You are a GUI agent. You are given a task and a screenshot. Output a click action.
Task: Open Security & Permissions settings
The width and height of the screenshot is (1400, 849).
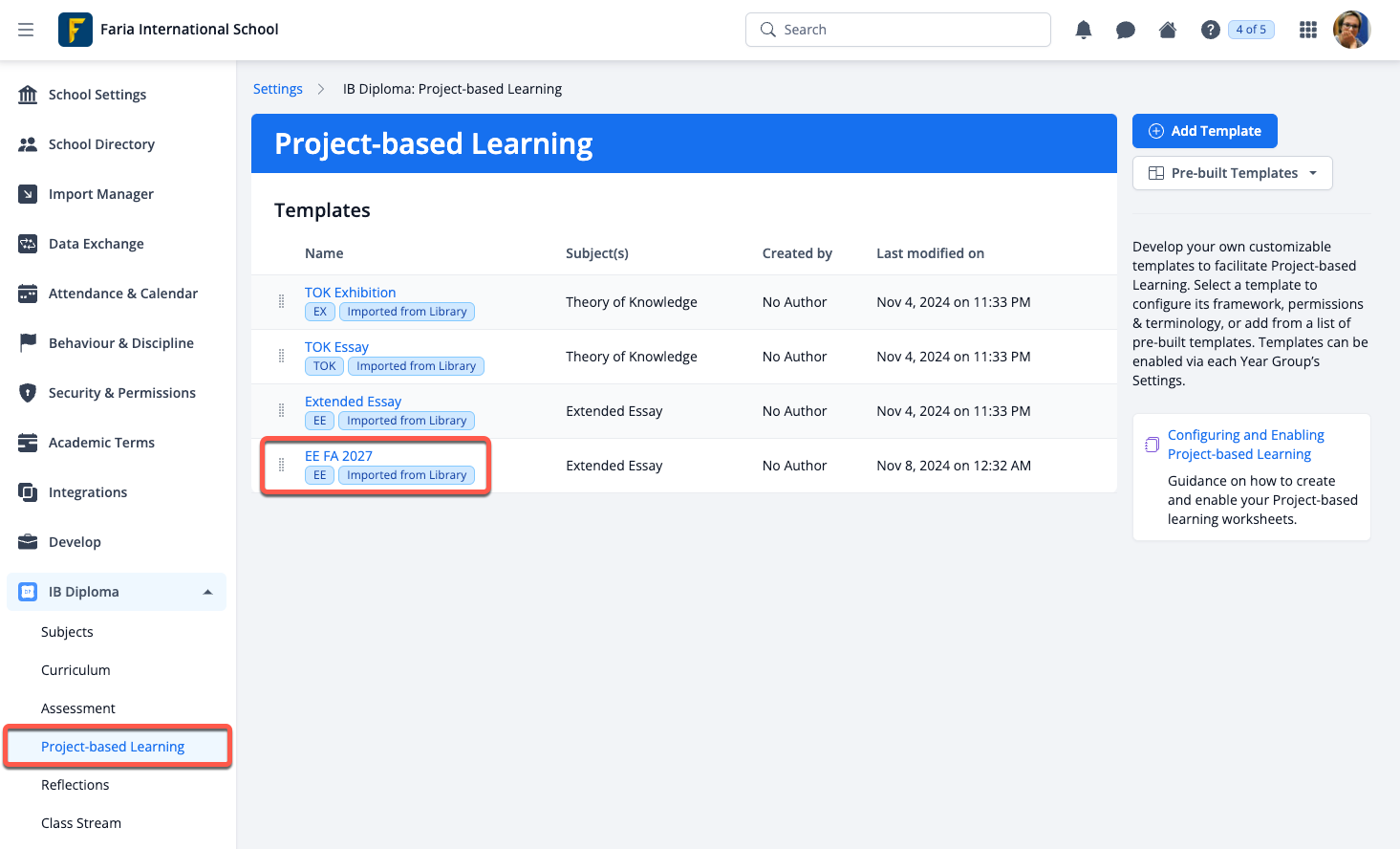(121, 393)
